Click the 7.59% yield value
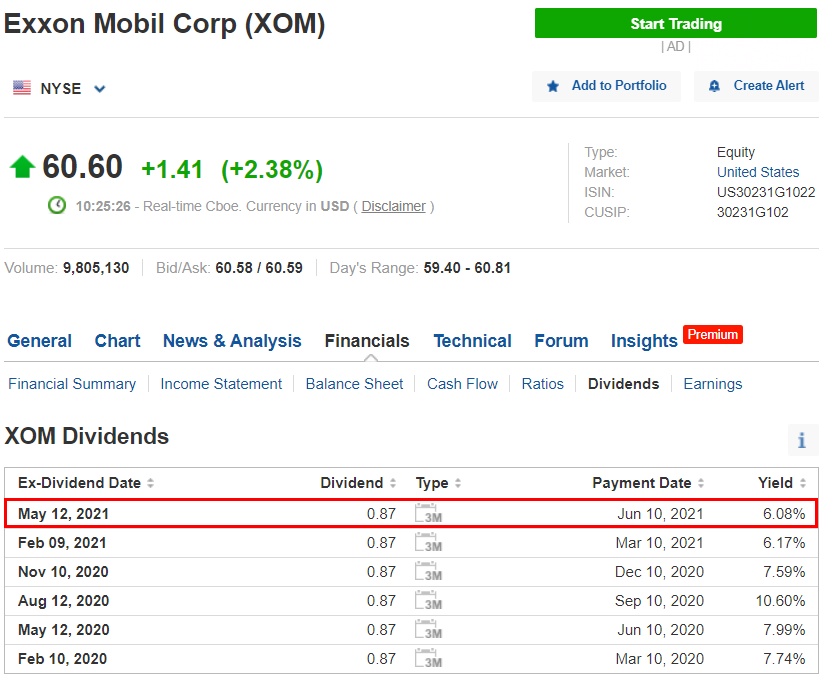836x688 pixels. (784, 572)
